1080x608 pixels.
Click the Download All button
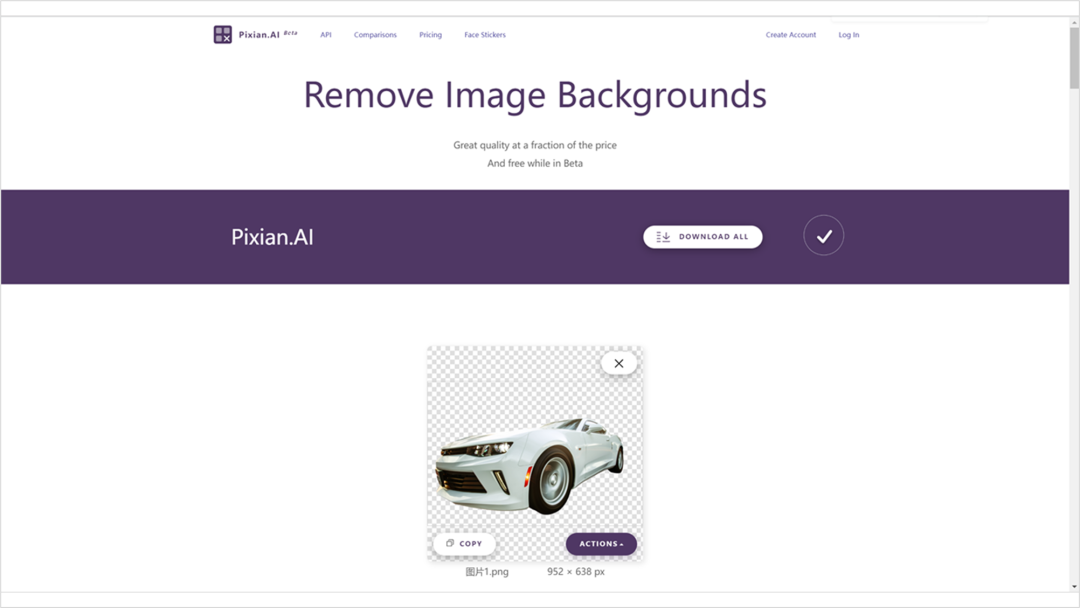coord(703,237)
